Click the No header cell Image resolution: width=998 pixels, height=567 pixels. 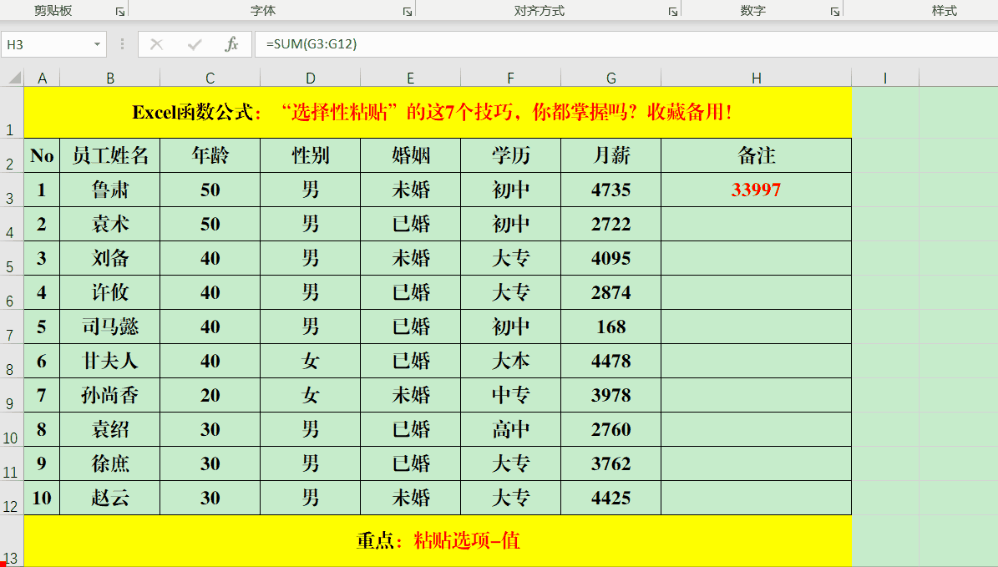(x=42, y=156)
